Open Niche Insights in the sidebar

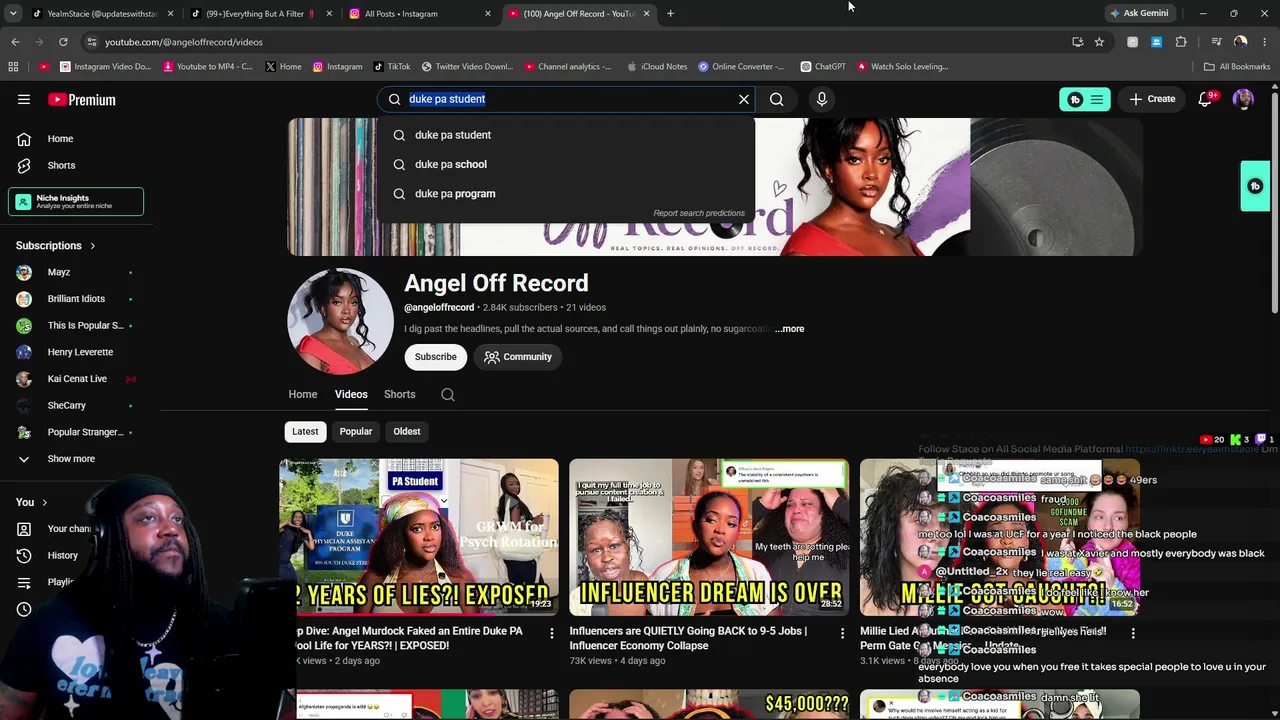click(x=76, y=201)
